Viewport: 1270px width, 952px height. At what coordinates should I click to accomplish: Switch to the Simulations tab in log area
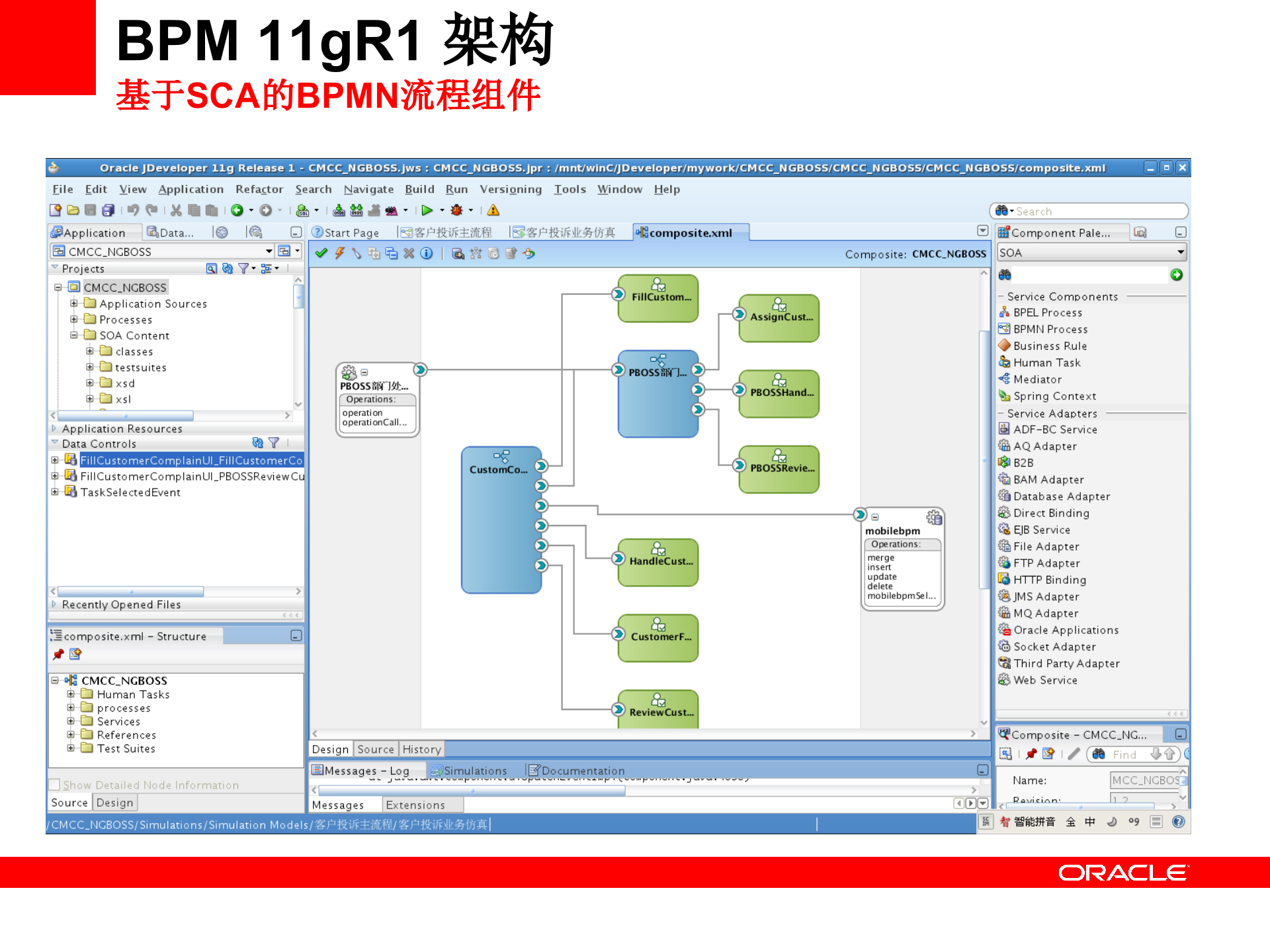(476, 770)
